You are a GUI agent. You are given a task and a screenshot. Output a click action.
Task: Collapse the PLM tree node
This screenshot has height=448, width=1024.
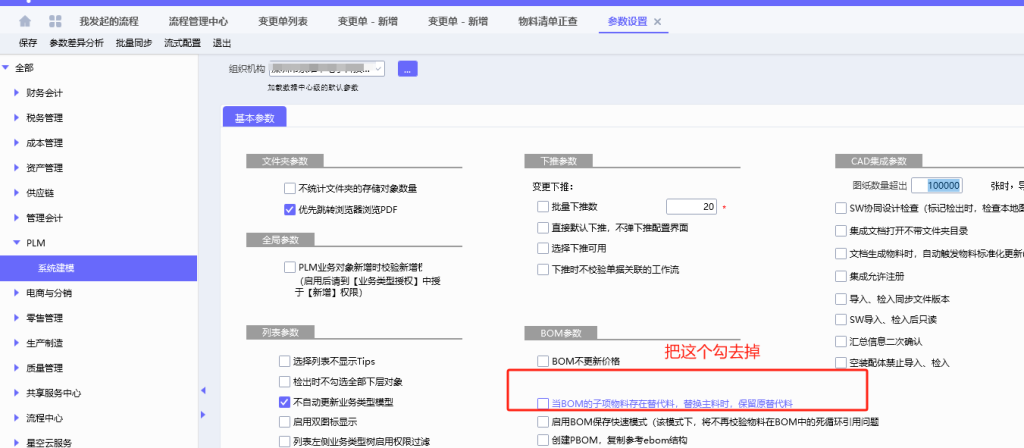17,242
